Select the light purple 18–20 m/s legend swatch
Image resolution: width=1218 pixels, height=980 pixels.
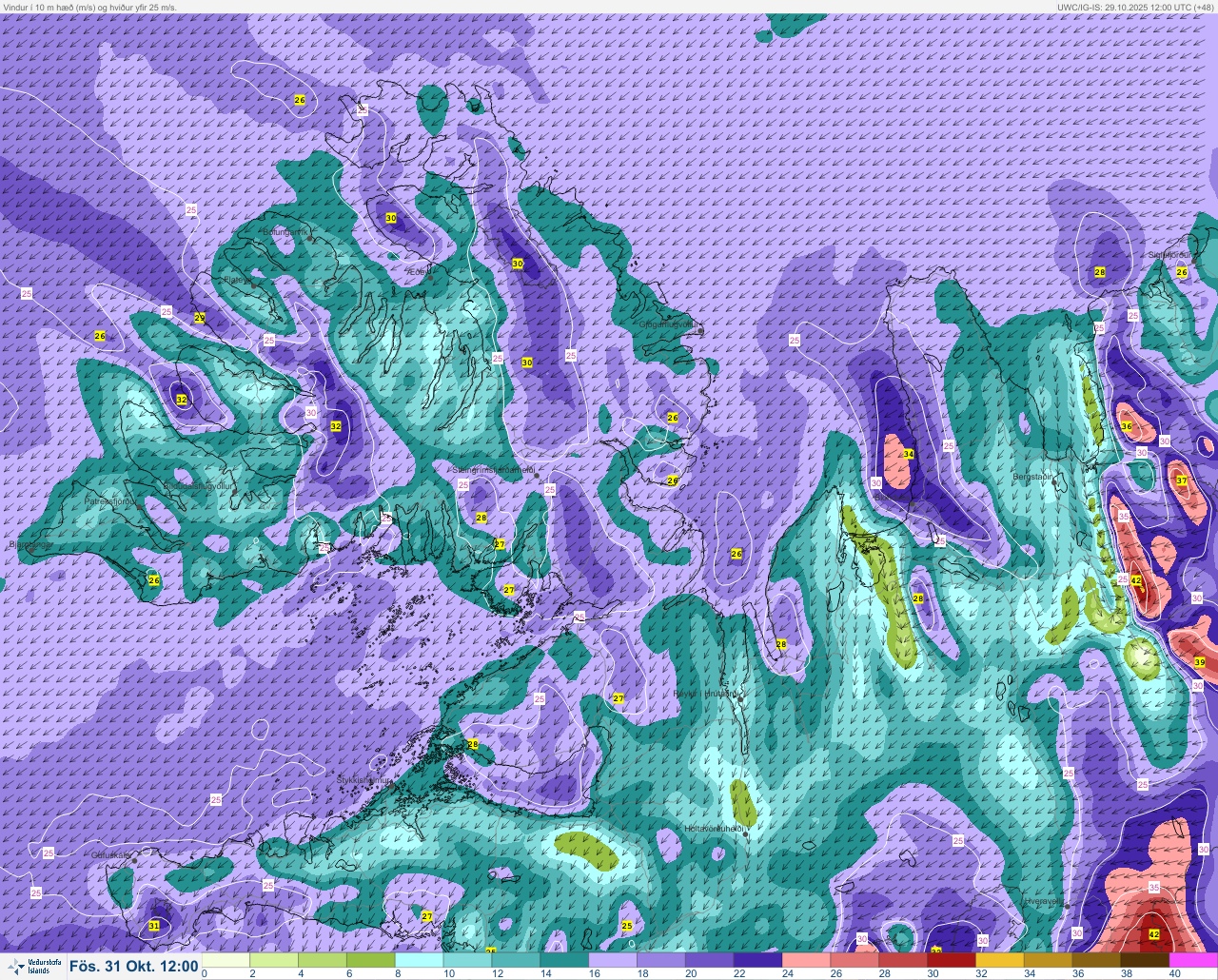pyautogui.click(x=661, y=960)
